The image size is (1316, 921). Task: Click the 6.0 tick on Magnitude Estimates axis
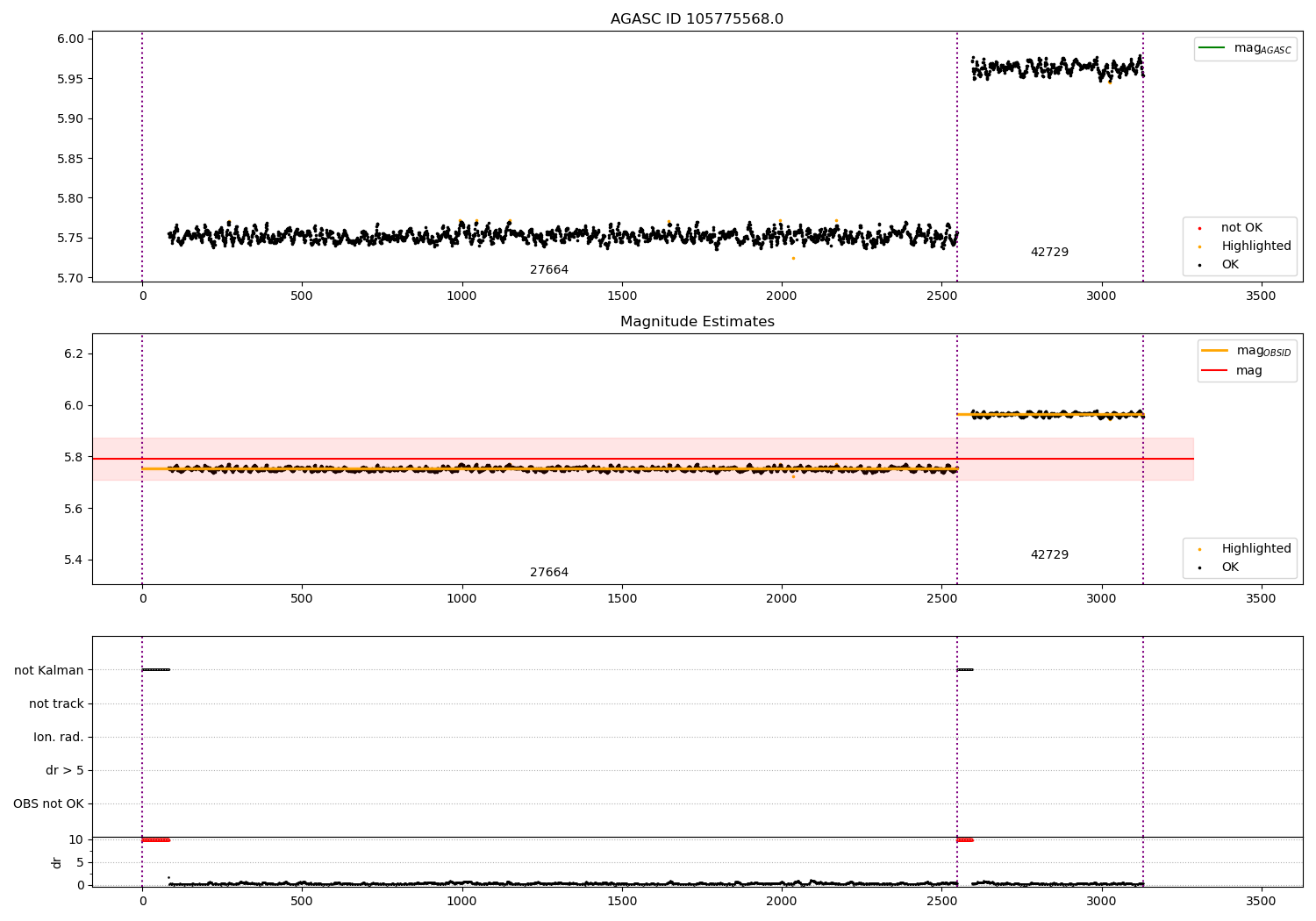[x=74, y=405]
